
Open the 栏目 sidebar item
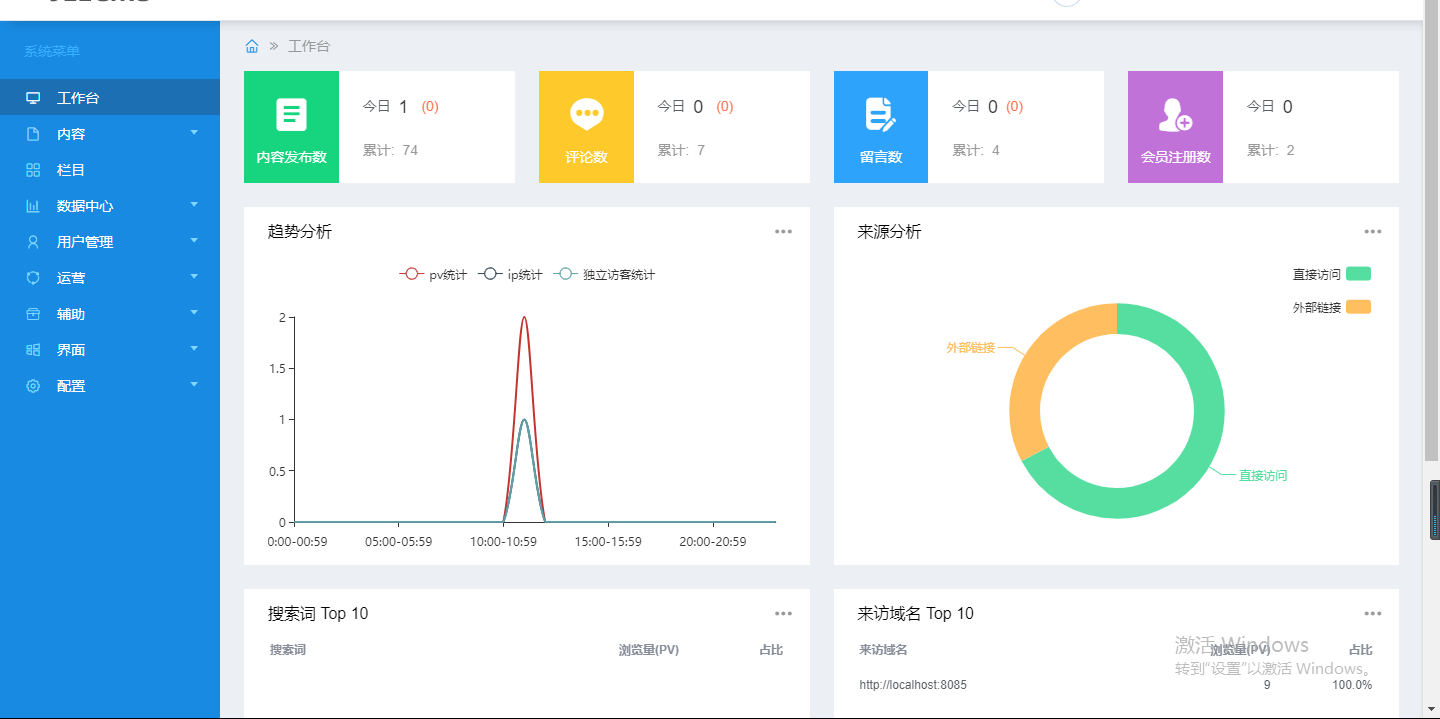tap(110, 170)
